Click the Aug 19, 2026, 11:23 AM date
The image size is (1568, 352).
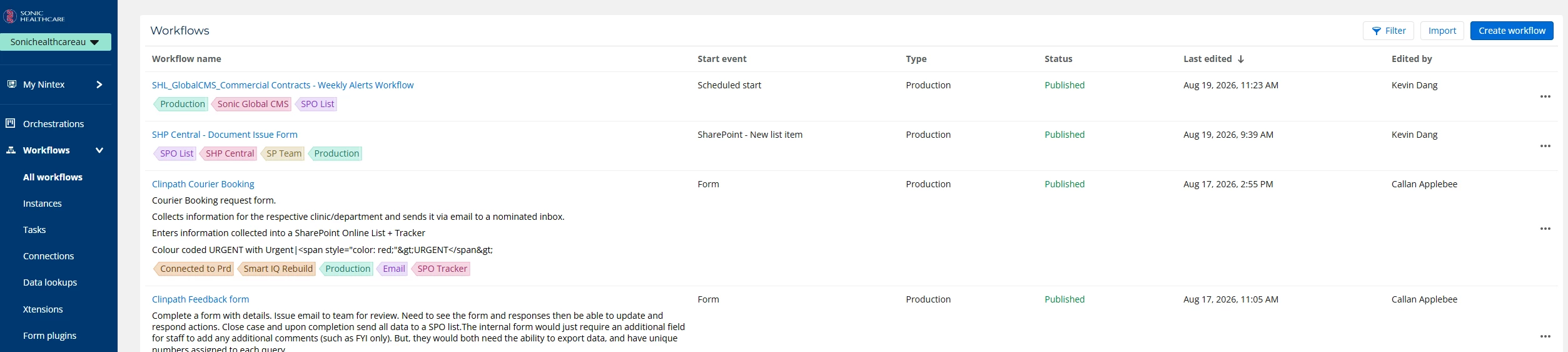[1230, 85]
